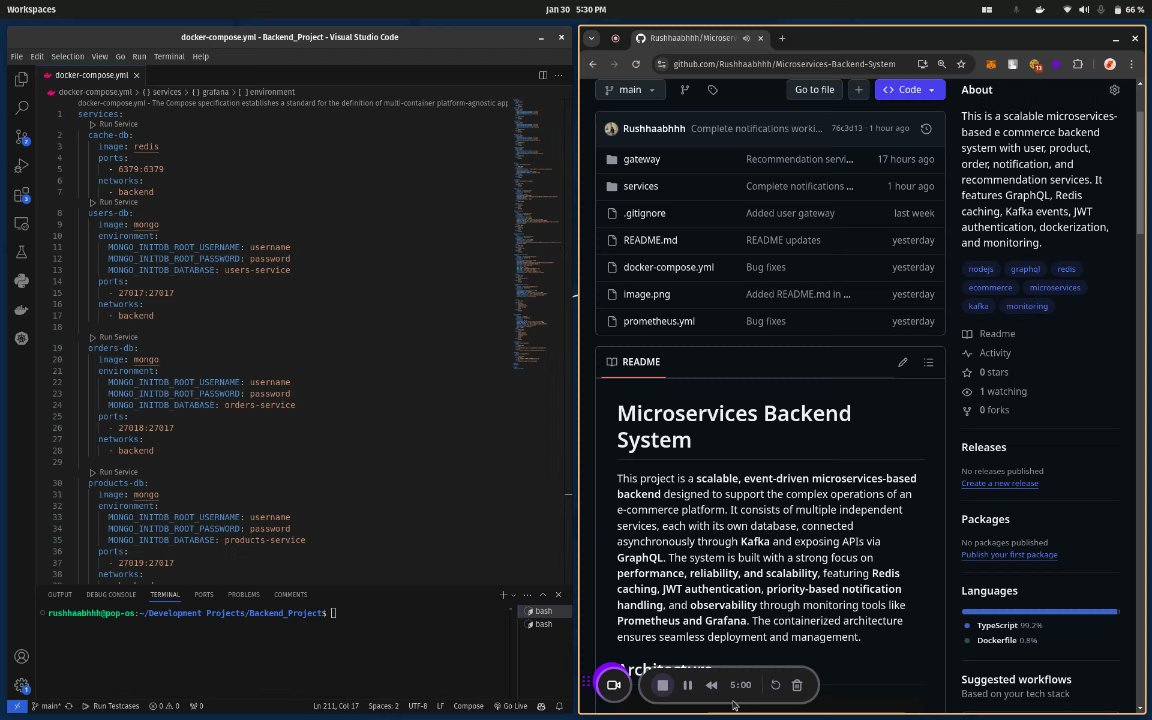Viewport: 1152px width, 720px height.
Task: Open the branches icon next to main
Action: coord(685,90)
